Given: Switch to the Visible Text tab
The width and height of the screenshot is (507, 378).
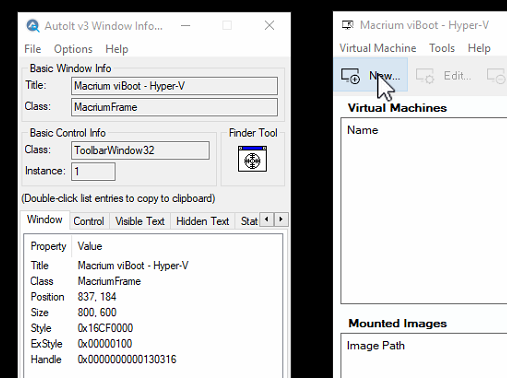Looking at the screenshot, I should tap(140, 221).
